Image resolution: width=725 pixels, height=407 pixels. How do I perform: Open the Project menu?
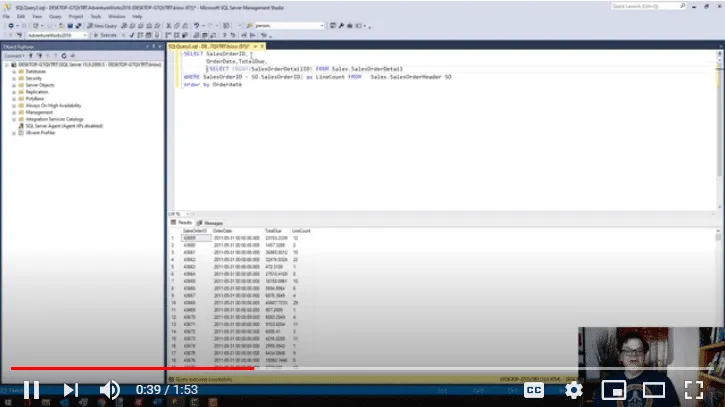tap(76, 16)
